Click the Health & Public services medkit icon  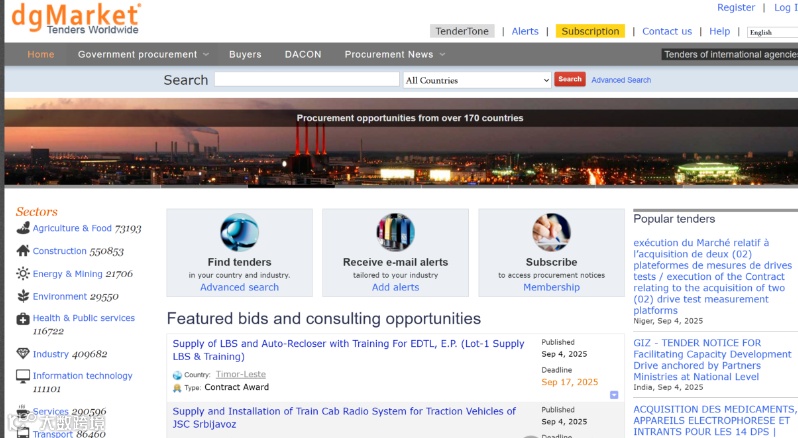[x=23, y=319]
